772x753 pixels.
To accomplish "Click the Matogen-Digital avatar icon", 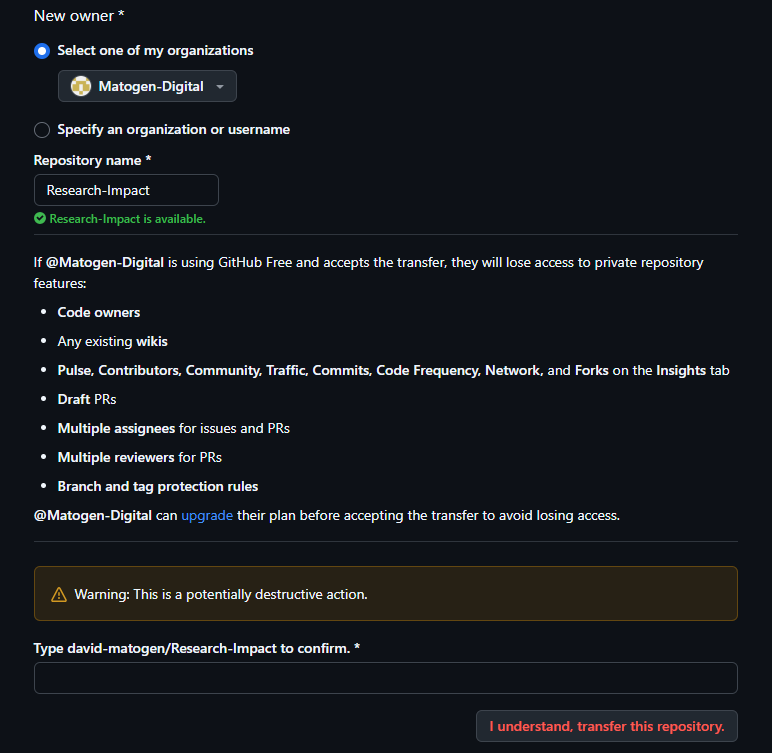I will click(x=81, y=87).
